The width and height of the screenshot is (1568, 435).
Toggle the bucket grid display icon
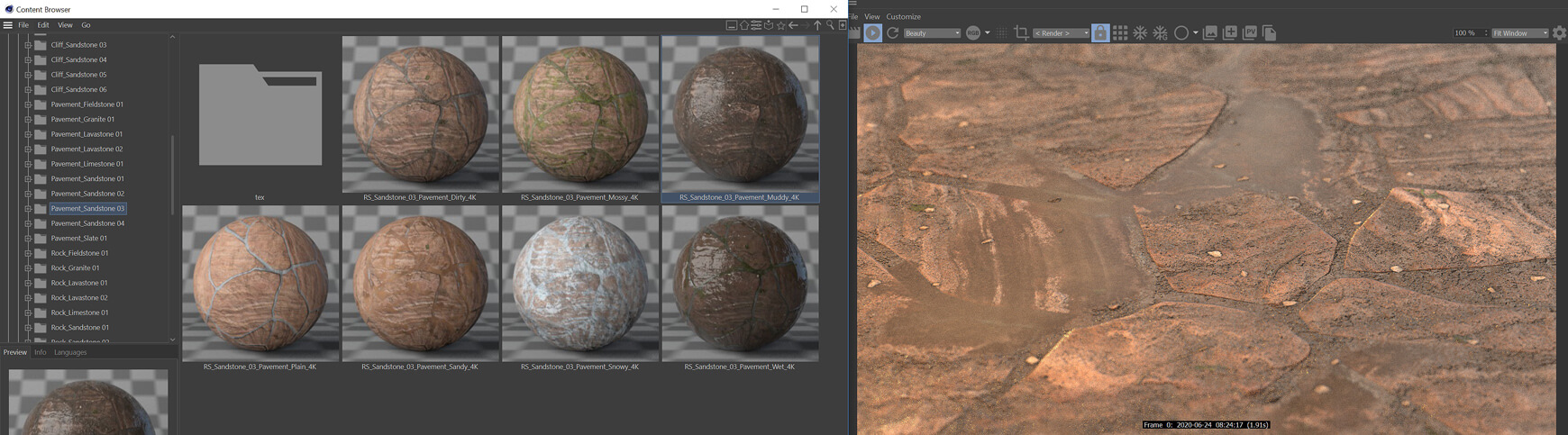click(x=1120, y=33)
